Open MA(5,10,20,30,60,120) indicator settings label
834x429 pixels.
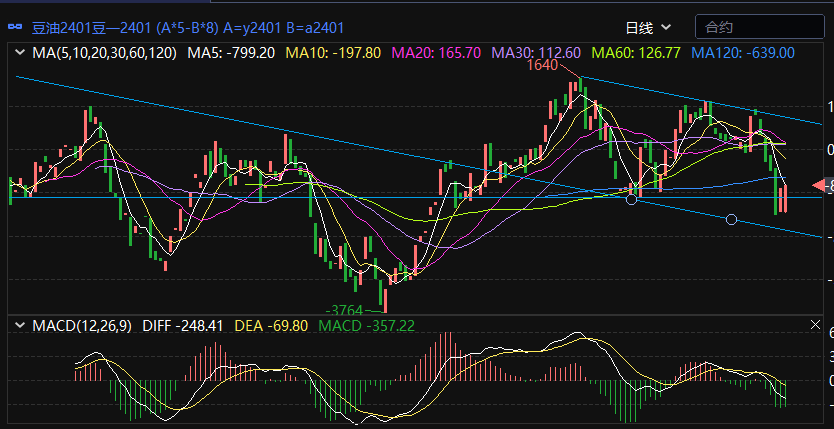point(105,52)
